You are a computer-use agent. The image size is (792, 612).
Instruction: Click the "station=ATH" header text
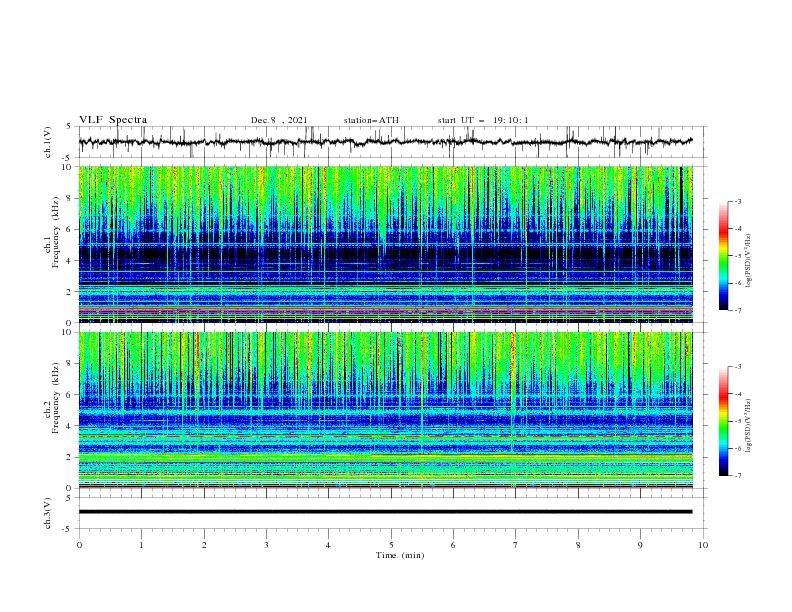coord(371,120)
